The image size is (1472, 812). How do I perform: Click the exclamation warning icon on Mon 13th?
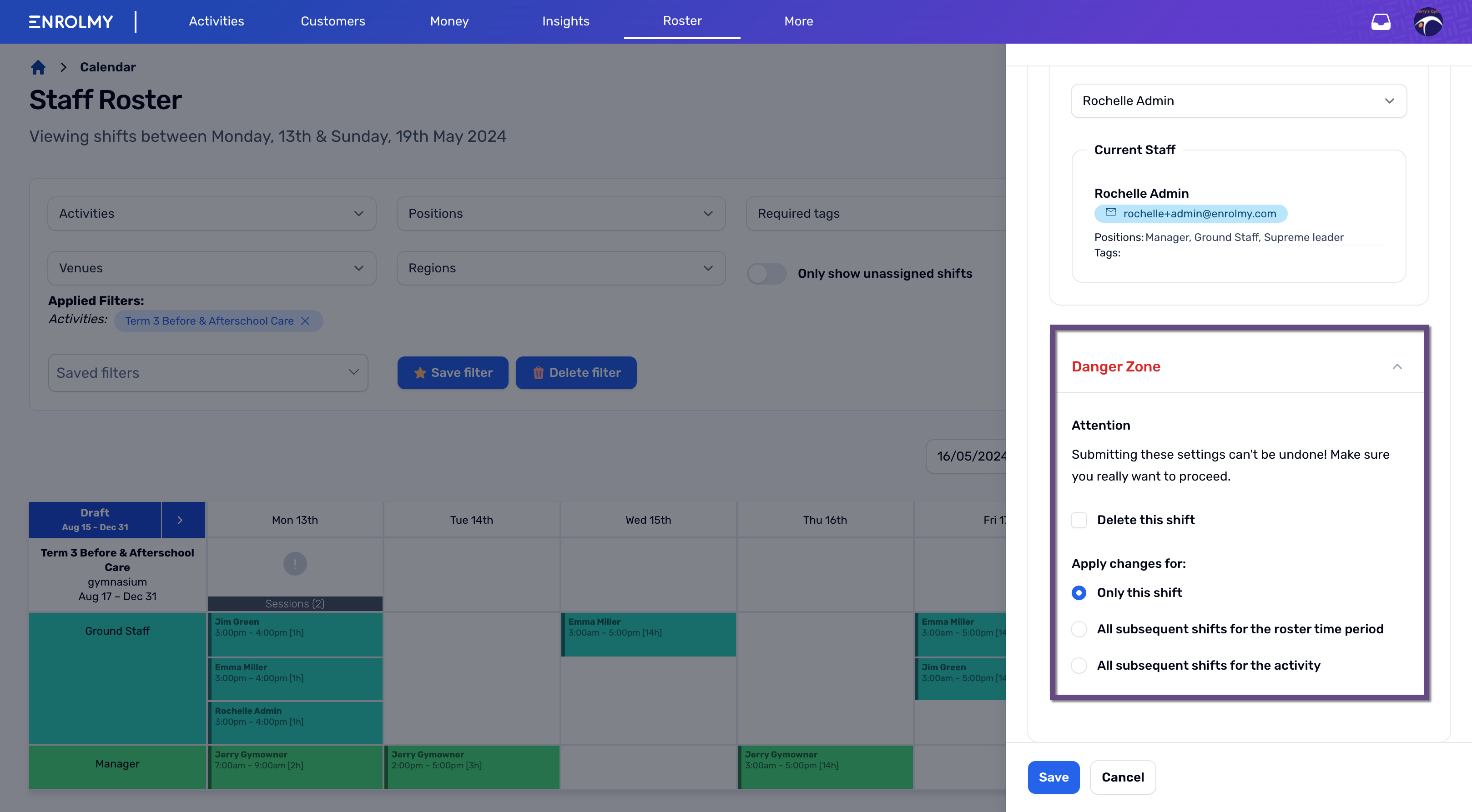click(x=295, y=564)
